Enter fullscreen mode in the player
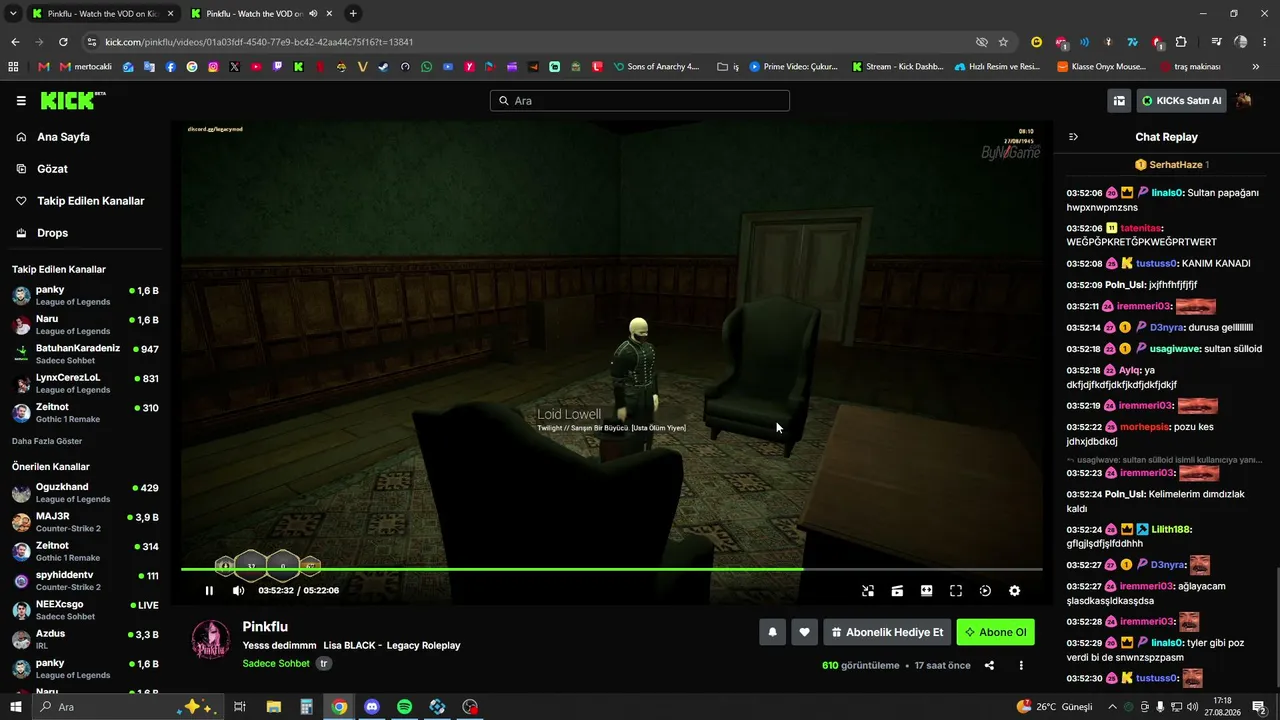1280x720 pixels. pos(956,591)
